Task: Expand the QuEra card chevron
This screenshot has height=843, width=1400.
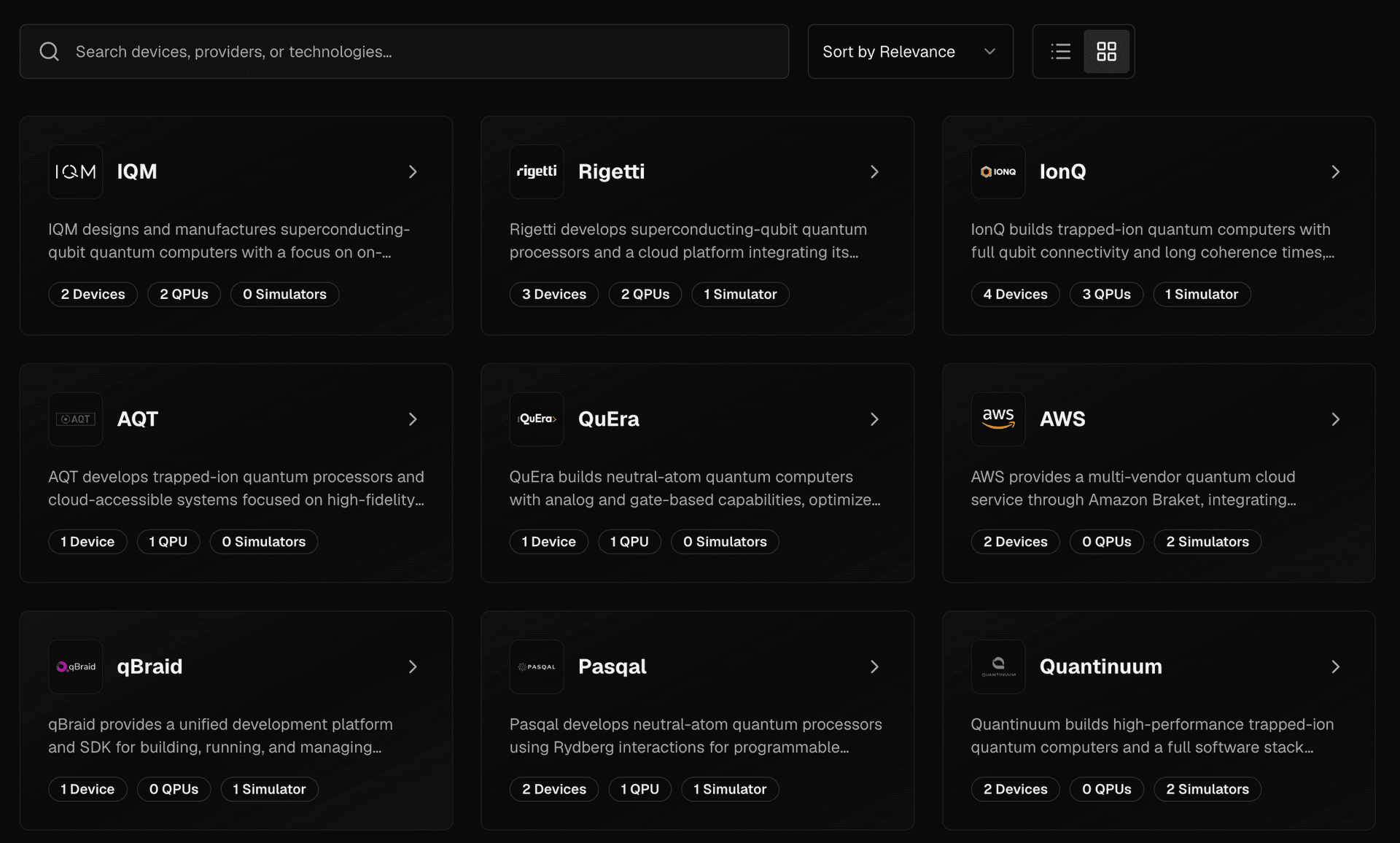Action: [x=874, y=419]
